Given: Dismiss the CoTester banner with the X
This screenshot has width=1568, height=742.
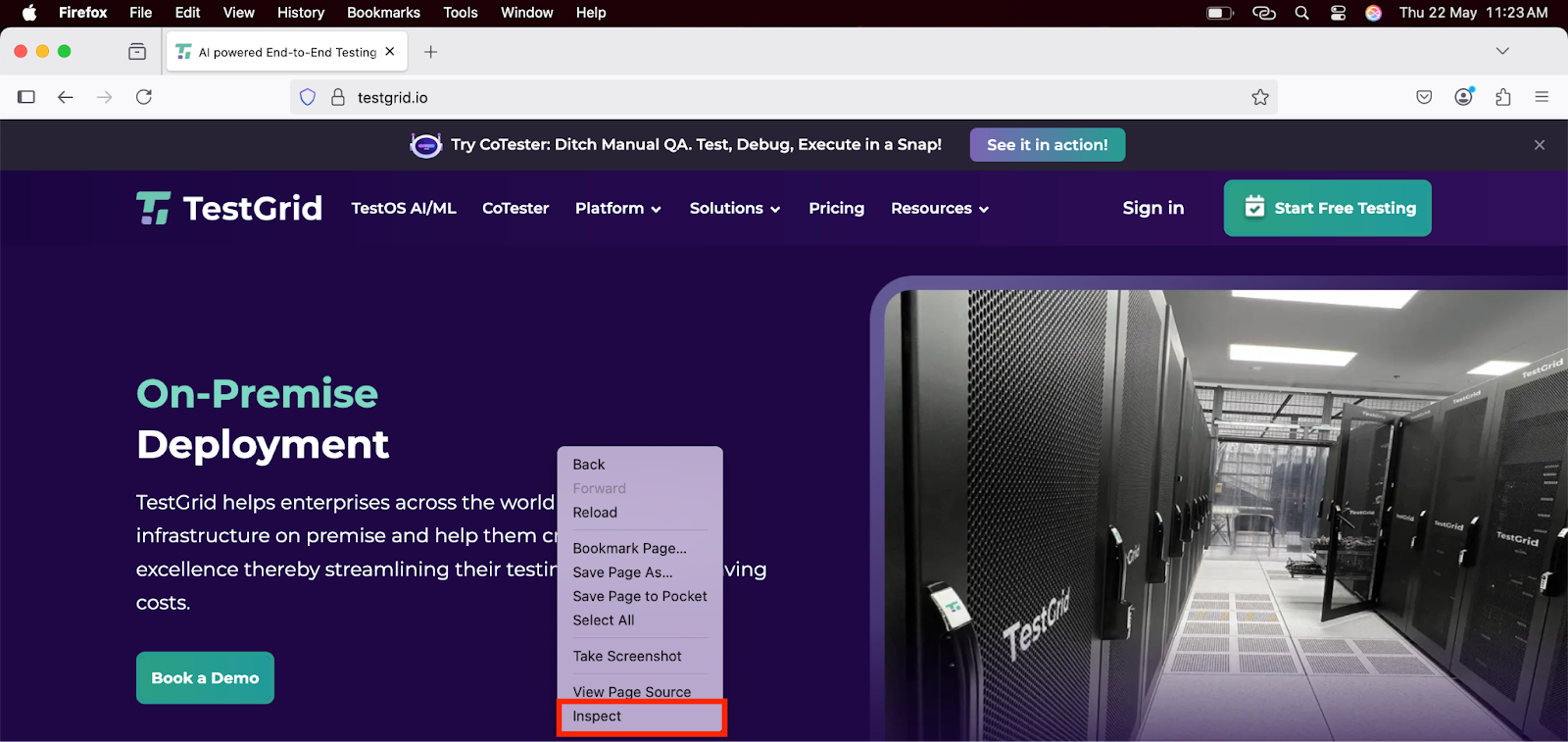Looking at the screenshot, I should click(1540, 145).
